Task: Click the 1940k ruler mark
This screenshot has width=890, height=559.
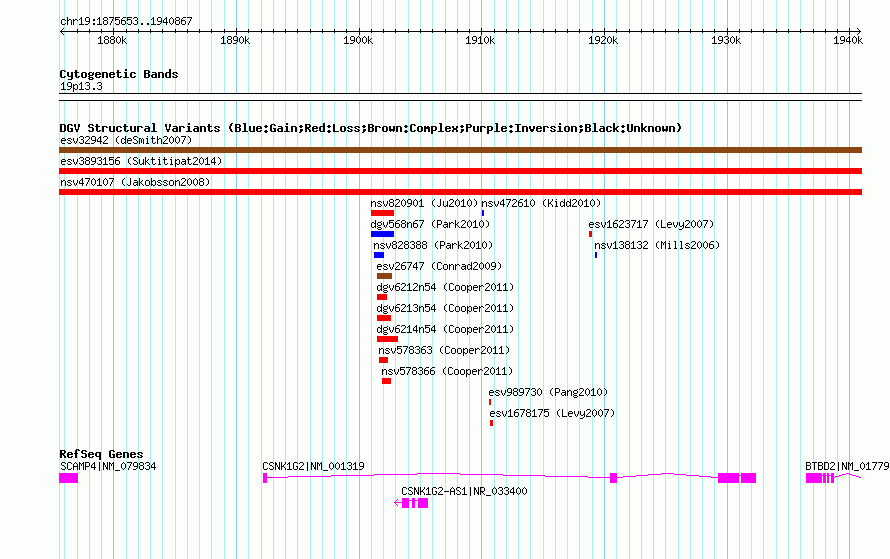Action: (x=848, y=40)
